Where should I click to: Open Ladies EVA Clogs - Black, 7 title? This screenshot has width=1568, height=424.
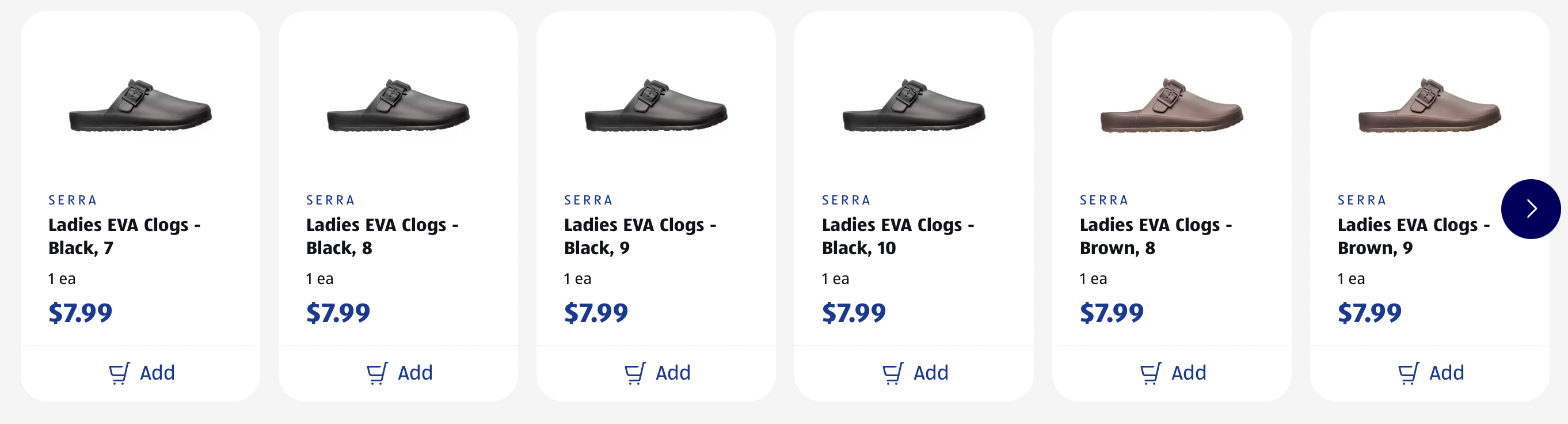pos(124,236)
